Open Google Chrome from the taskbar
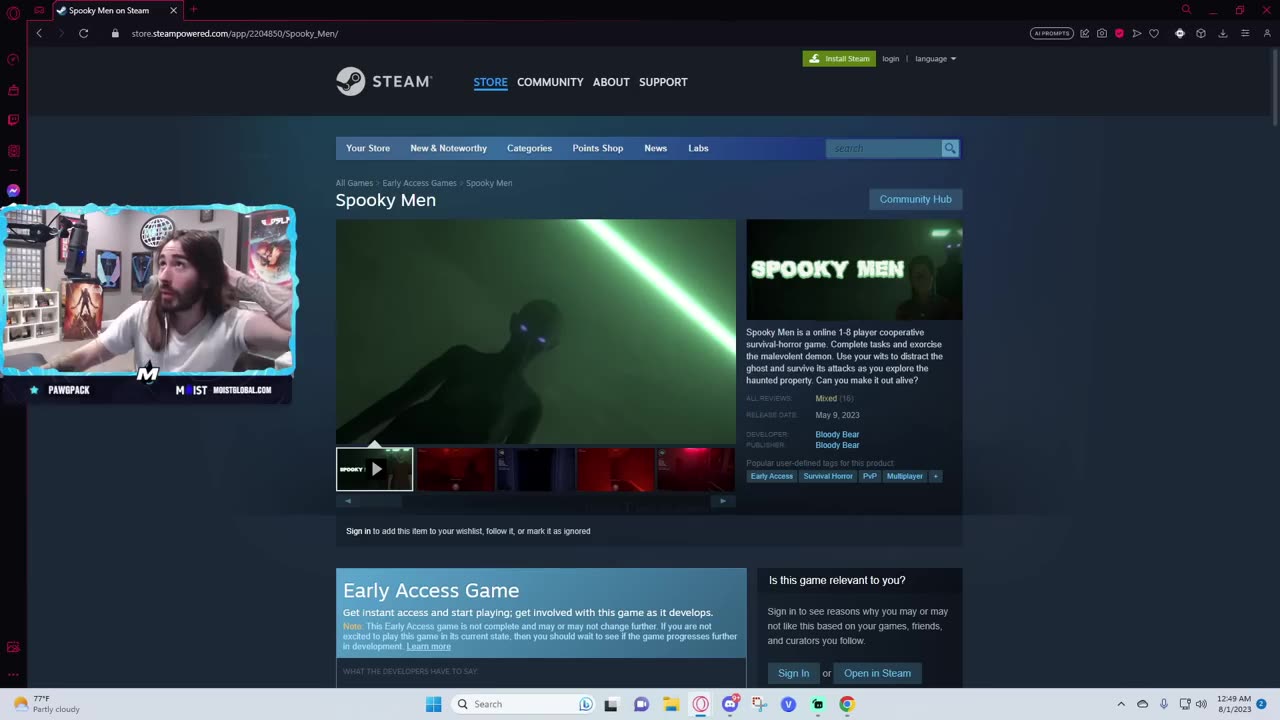This screenshot has height=720, width=1280. 847,704
